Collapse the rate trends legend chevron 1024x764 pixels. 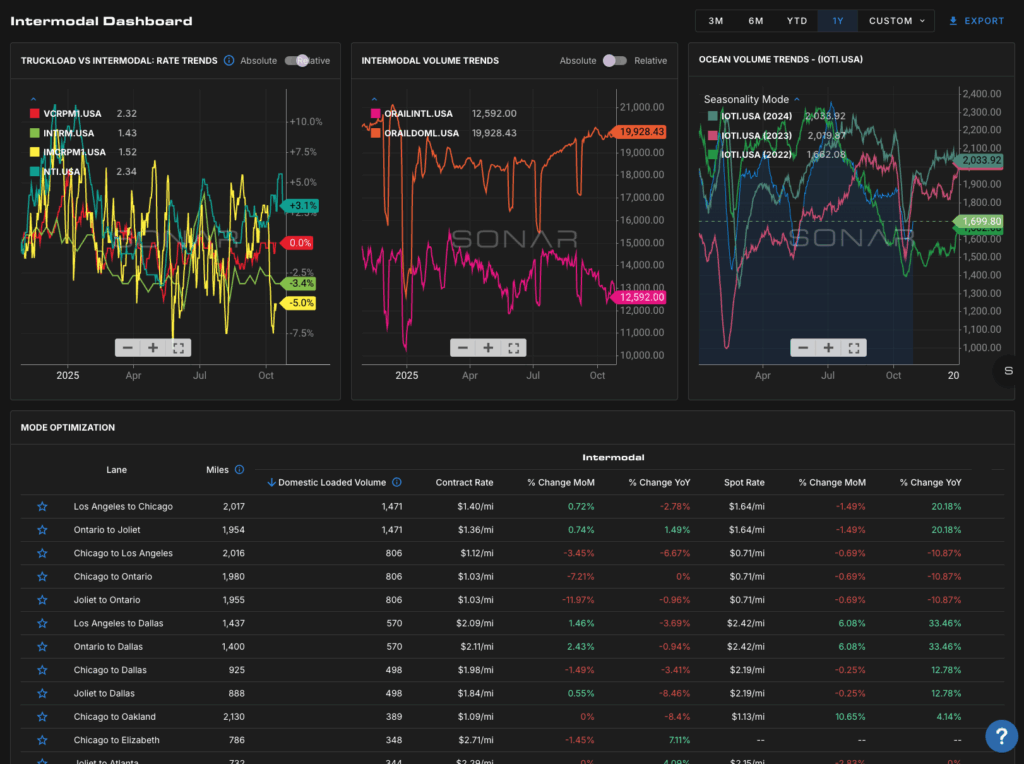34,99
